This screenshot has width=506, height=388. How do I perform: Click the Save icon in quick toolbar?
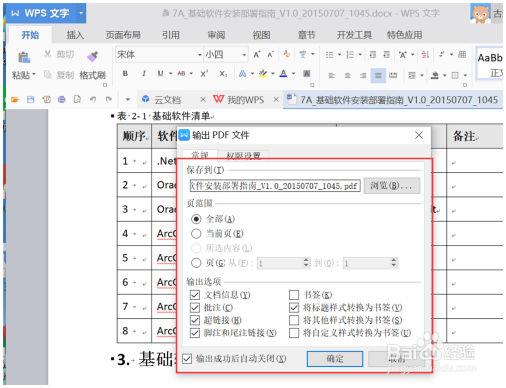coord(31,99)
